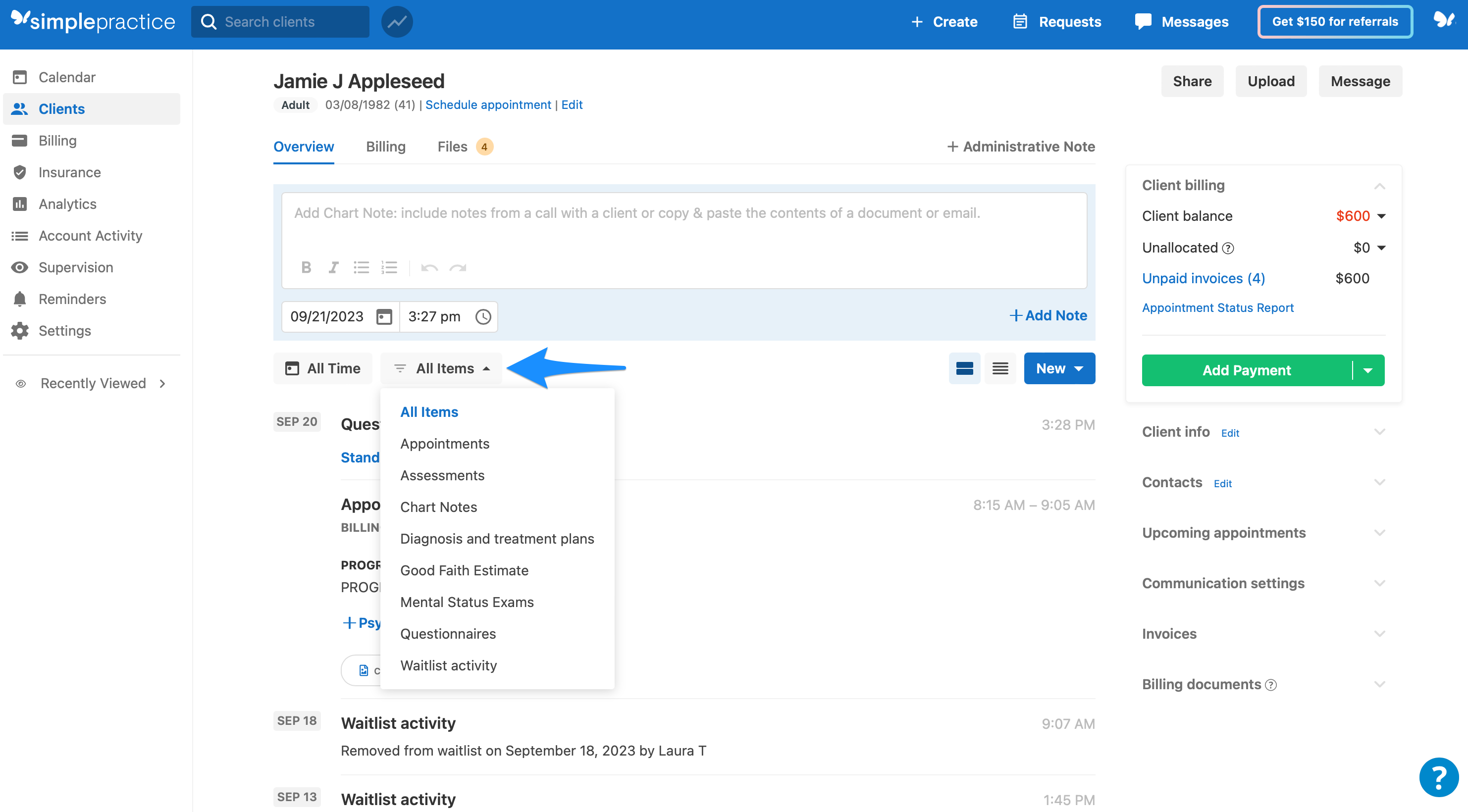Select Account Activity in the sidebar
The image size is (1468, 812).
pos(91,235)
